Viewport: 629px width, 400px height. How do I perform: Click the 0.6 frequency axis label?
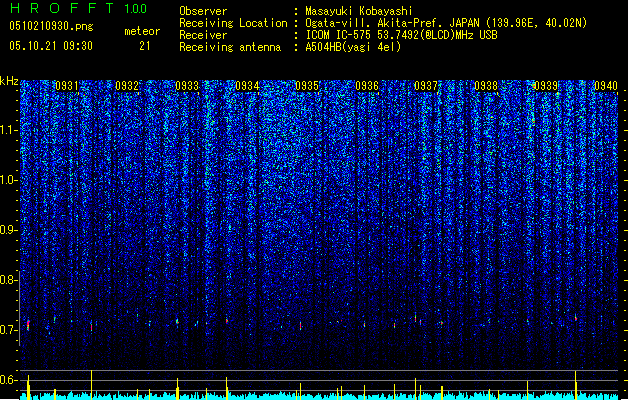point(8,380)
